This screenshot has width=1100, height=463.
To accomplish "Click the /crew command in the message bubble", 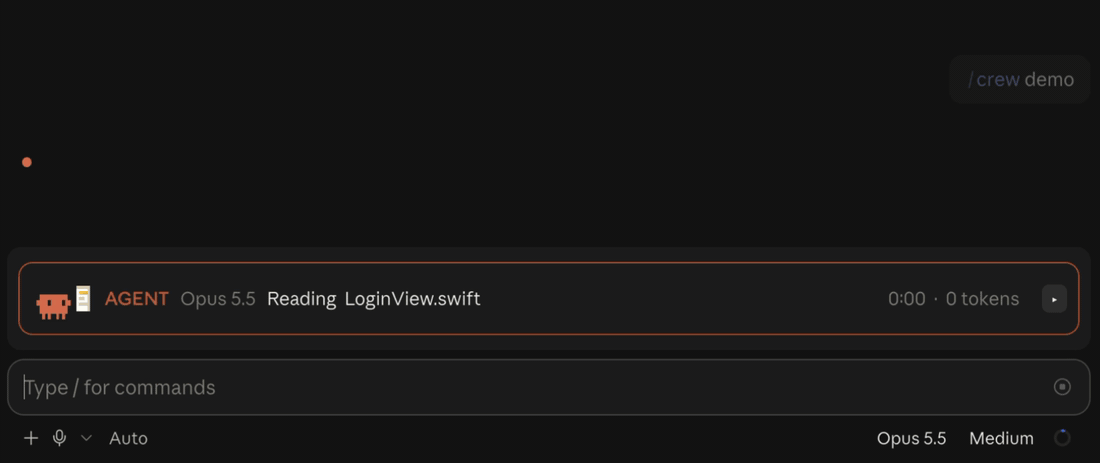I will tap(994, 79).
